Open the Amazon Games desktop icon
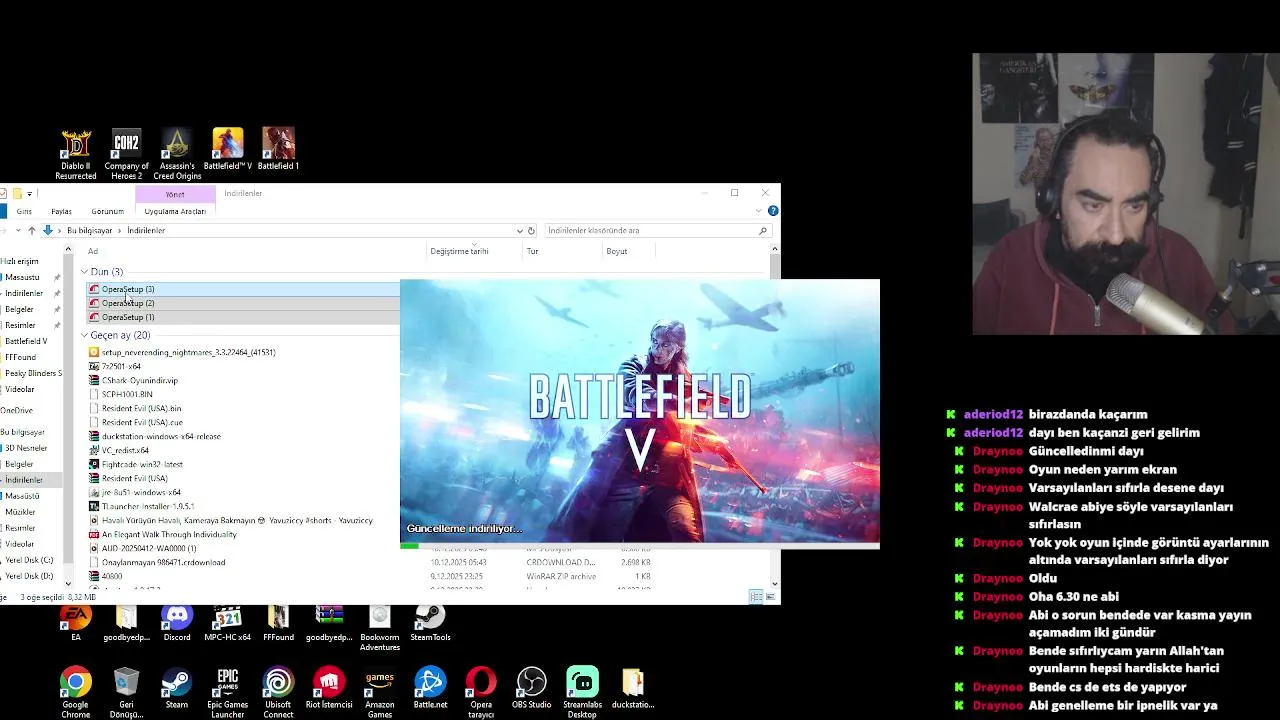 pos(380,693)
